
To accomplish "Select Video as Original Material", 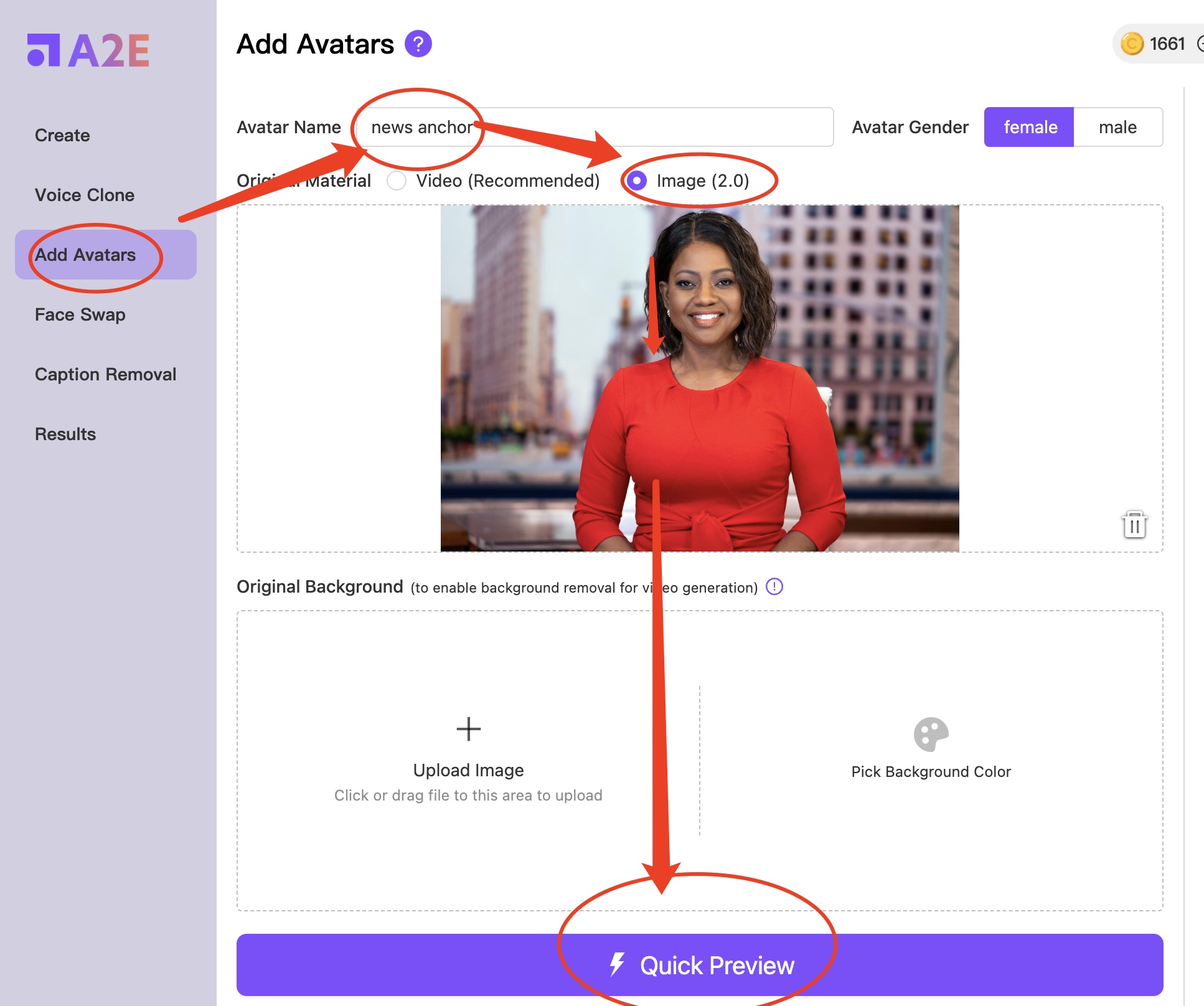I will click(x=397, y=181).
